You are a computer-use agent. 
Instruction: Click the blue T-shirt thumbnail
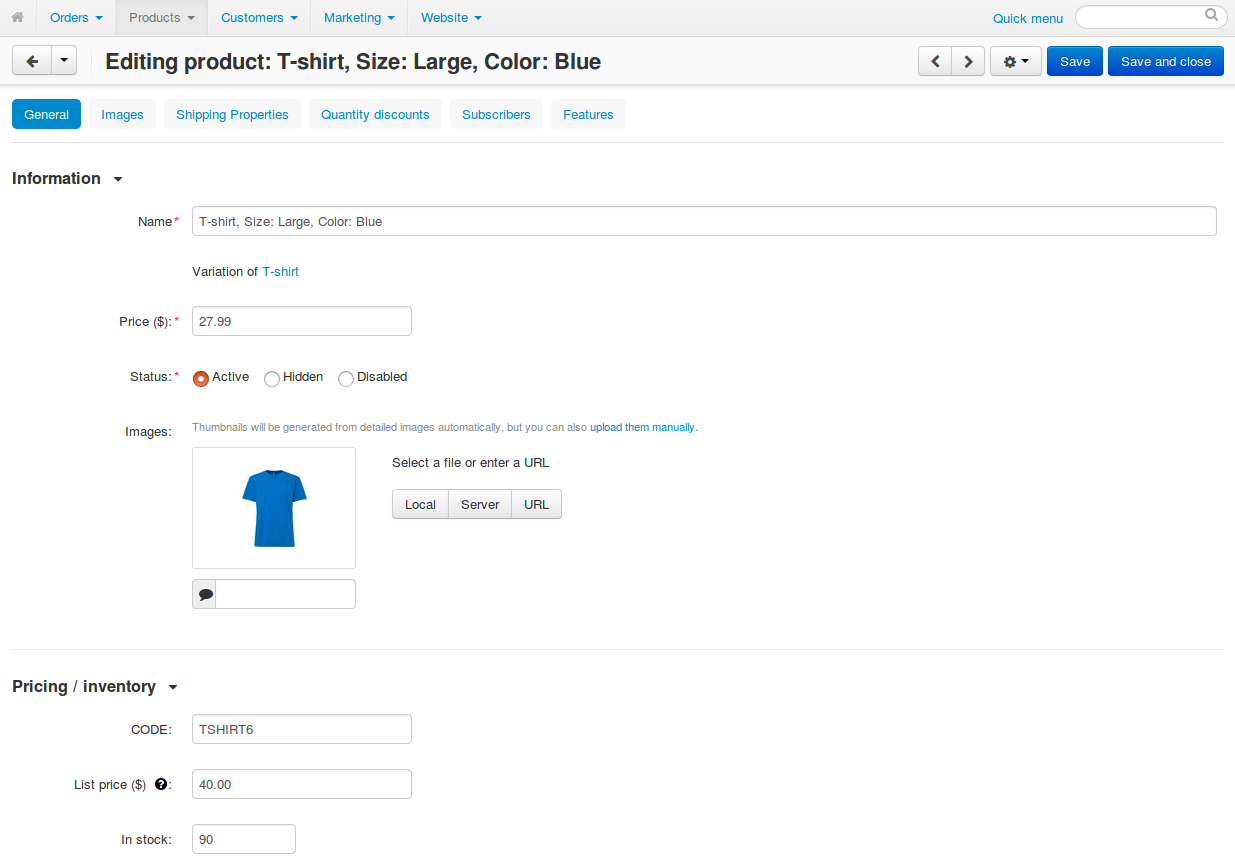pos(274,508)
